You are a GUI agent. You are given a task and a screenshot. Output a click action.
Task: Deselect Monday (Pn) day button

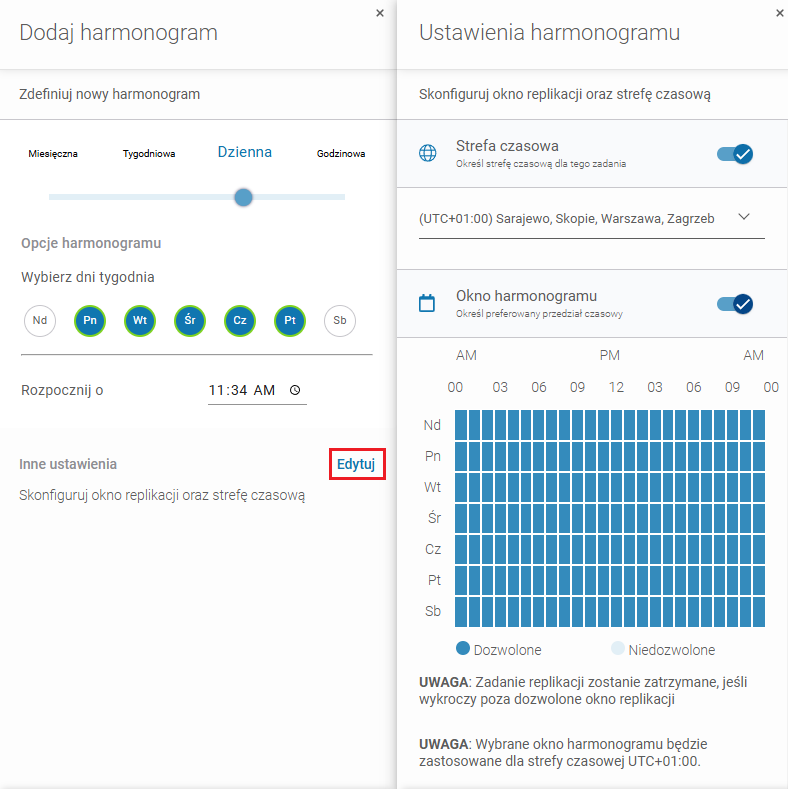(x=90, y=321)
